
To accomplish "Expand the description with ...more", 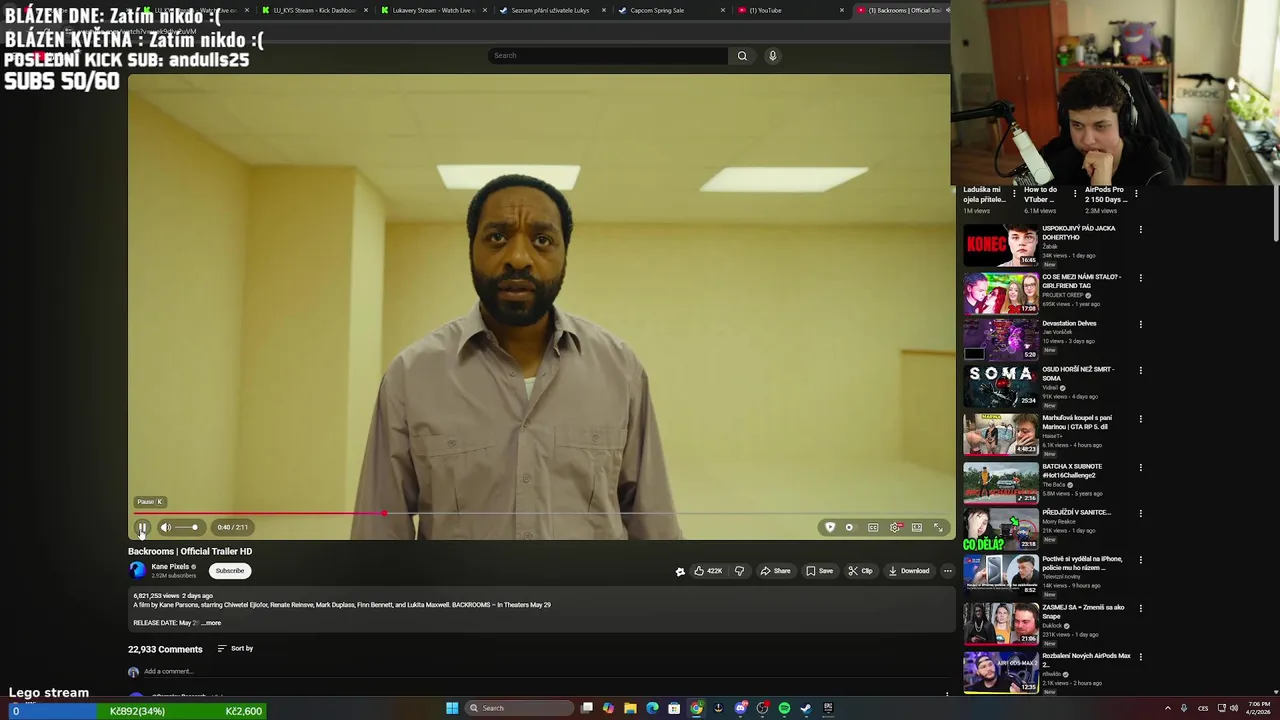I will 211,623.
